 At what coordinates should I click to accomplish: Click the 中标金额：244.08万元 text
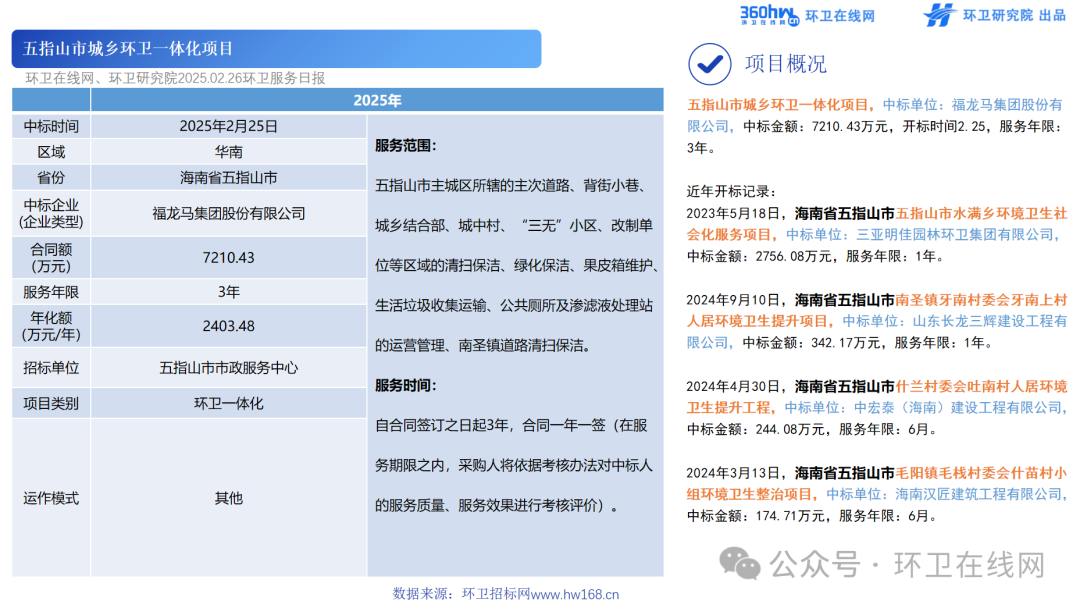tap(757, 430)
